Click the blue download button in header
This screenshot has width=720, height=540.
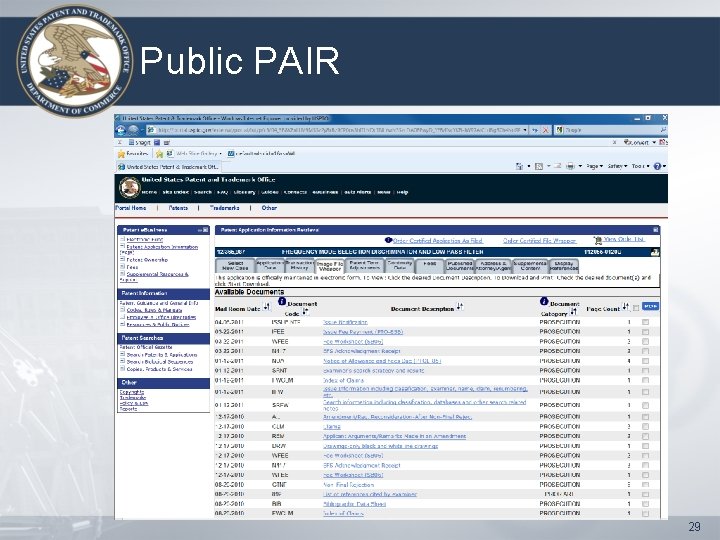(650, 306)
